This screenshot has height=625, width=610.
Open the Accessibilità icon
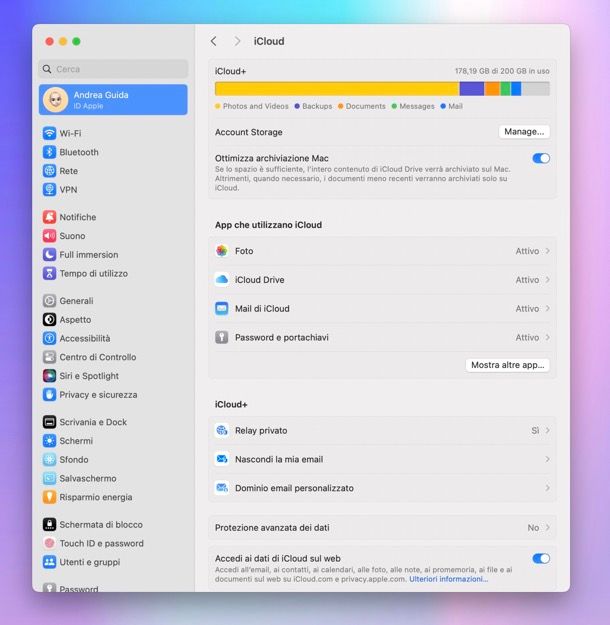click(49, 338)
